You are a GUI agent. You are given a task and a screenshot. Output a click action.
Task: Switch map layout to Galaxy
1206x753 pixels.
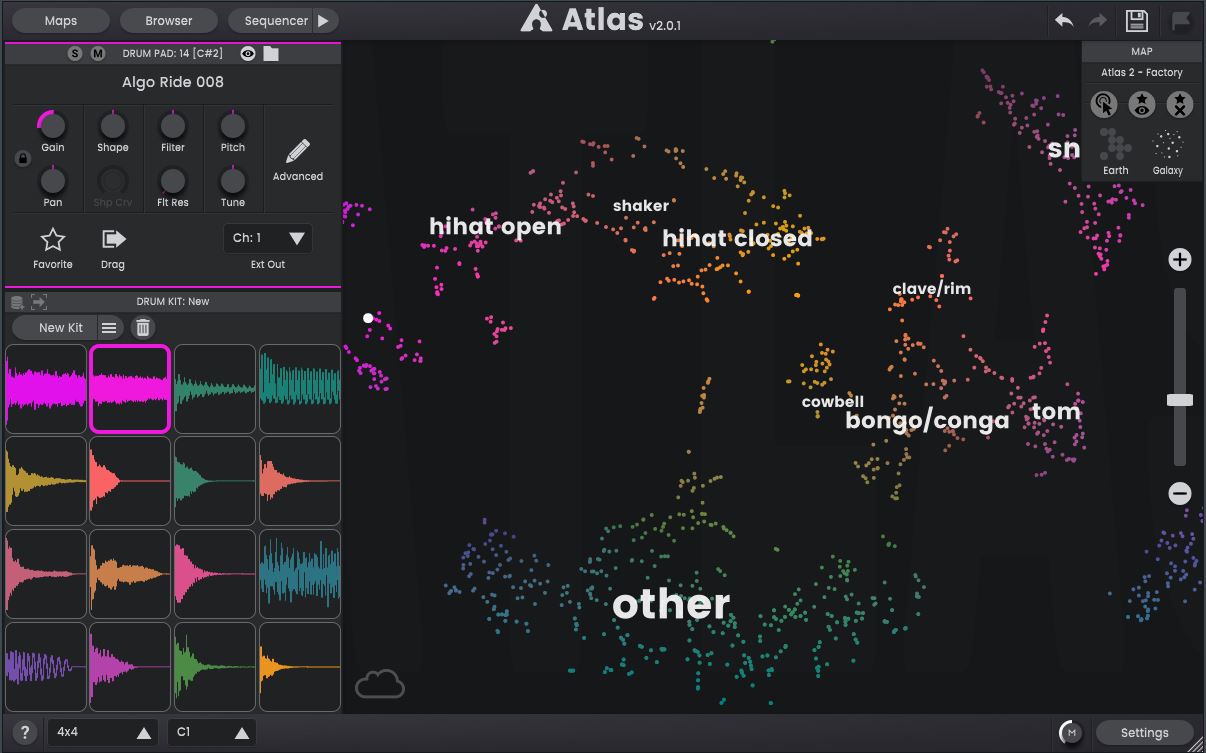(x=1168, y=152)
